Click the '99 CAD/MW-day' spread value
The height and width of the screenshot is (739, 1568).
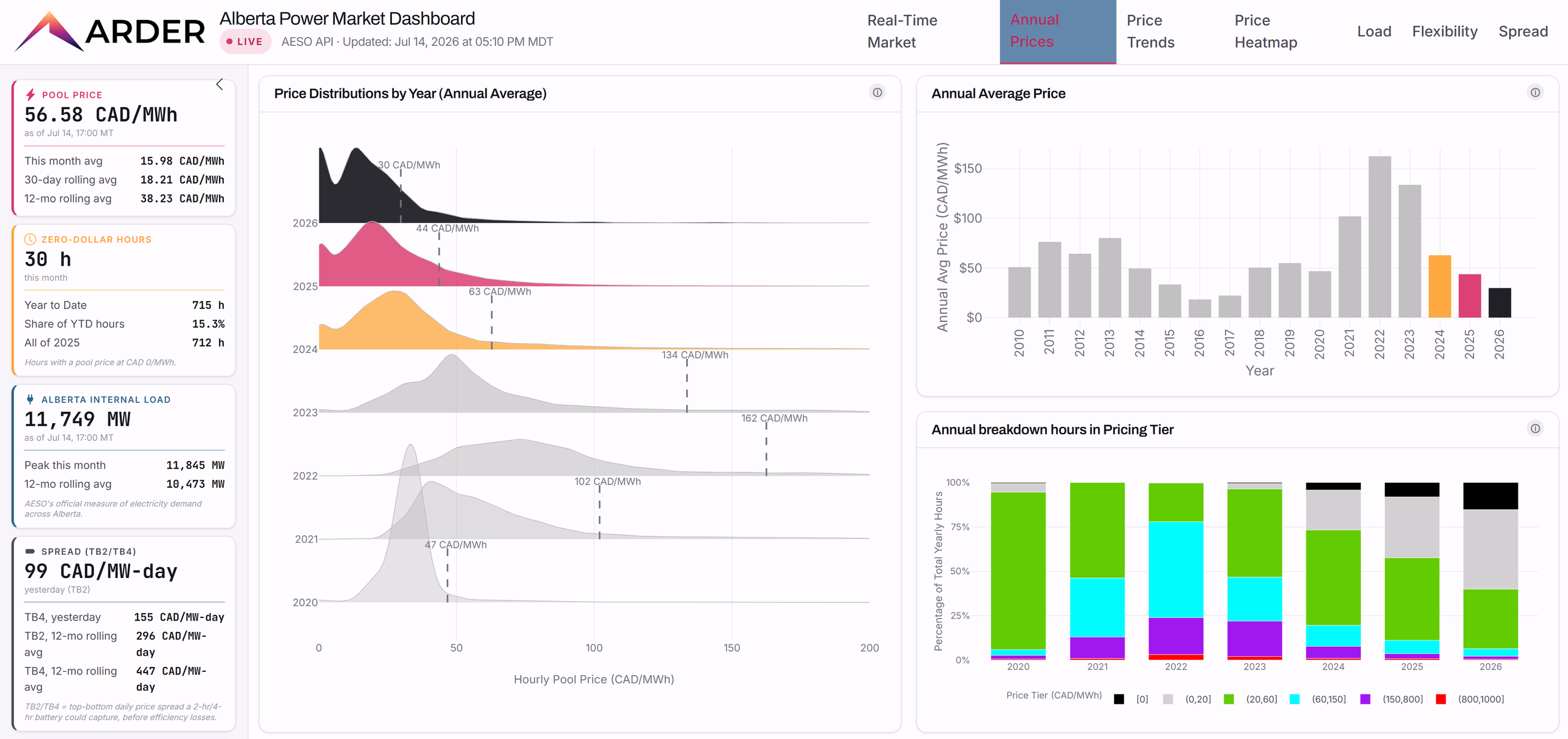[x=101, y=571]
